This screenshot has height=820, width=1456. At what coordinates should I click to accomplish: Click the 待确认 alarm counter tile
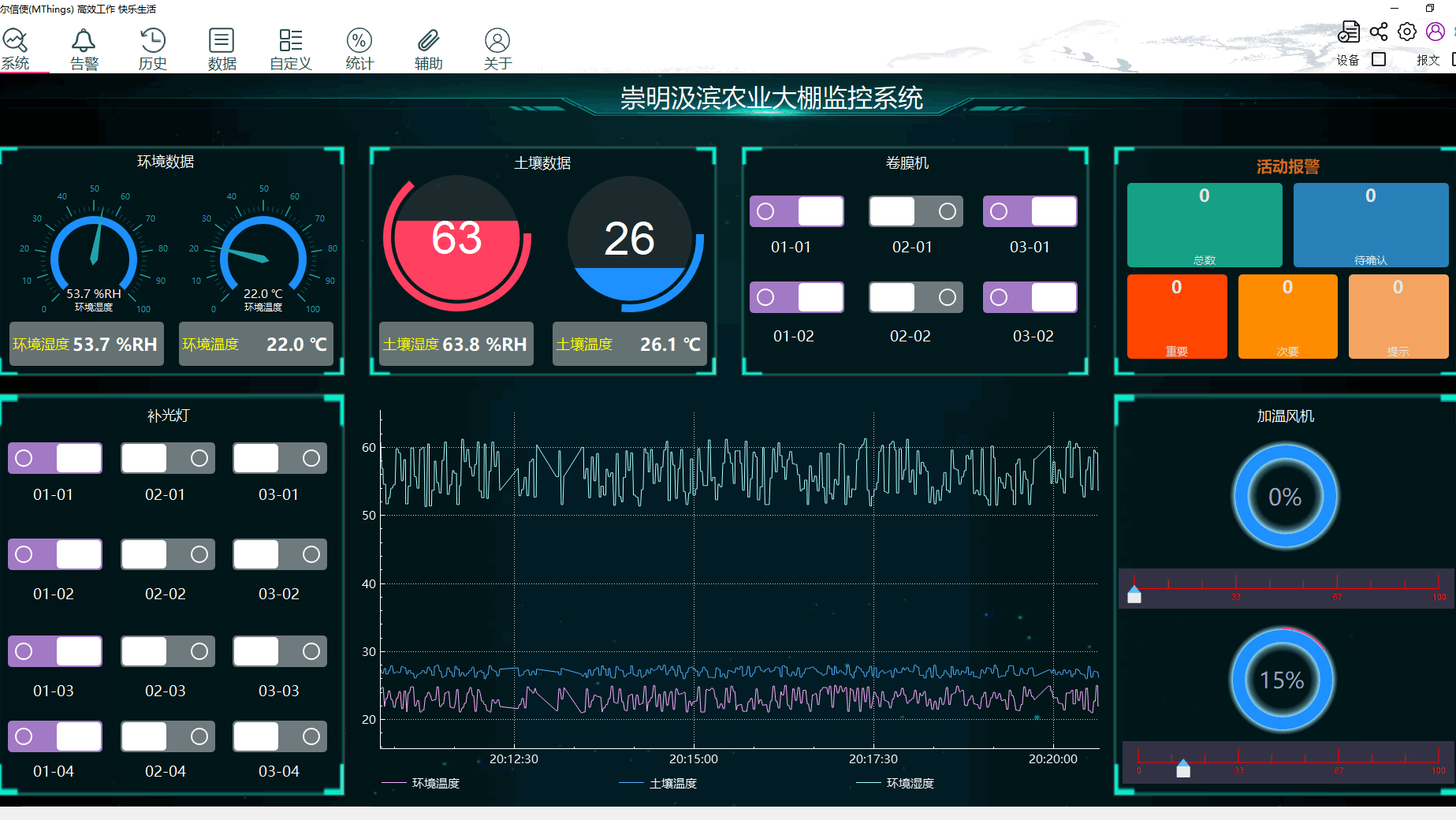(x=1370, y=225)
